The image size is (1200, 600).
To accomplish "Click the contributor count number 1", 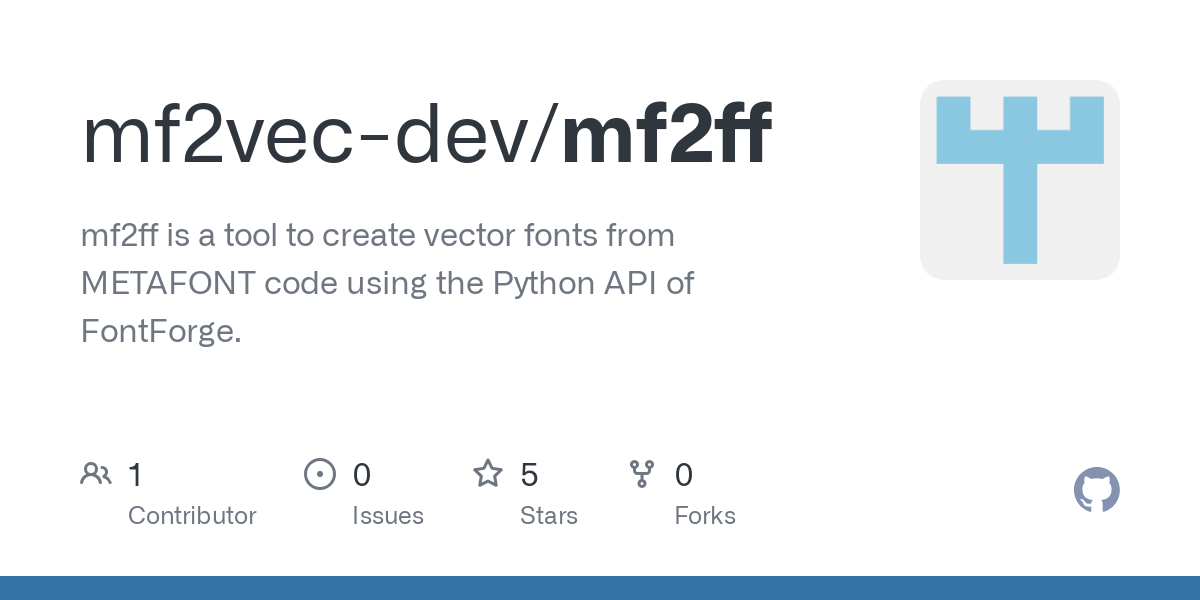I will click(x=135, y=474).
